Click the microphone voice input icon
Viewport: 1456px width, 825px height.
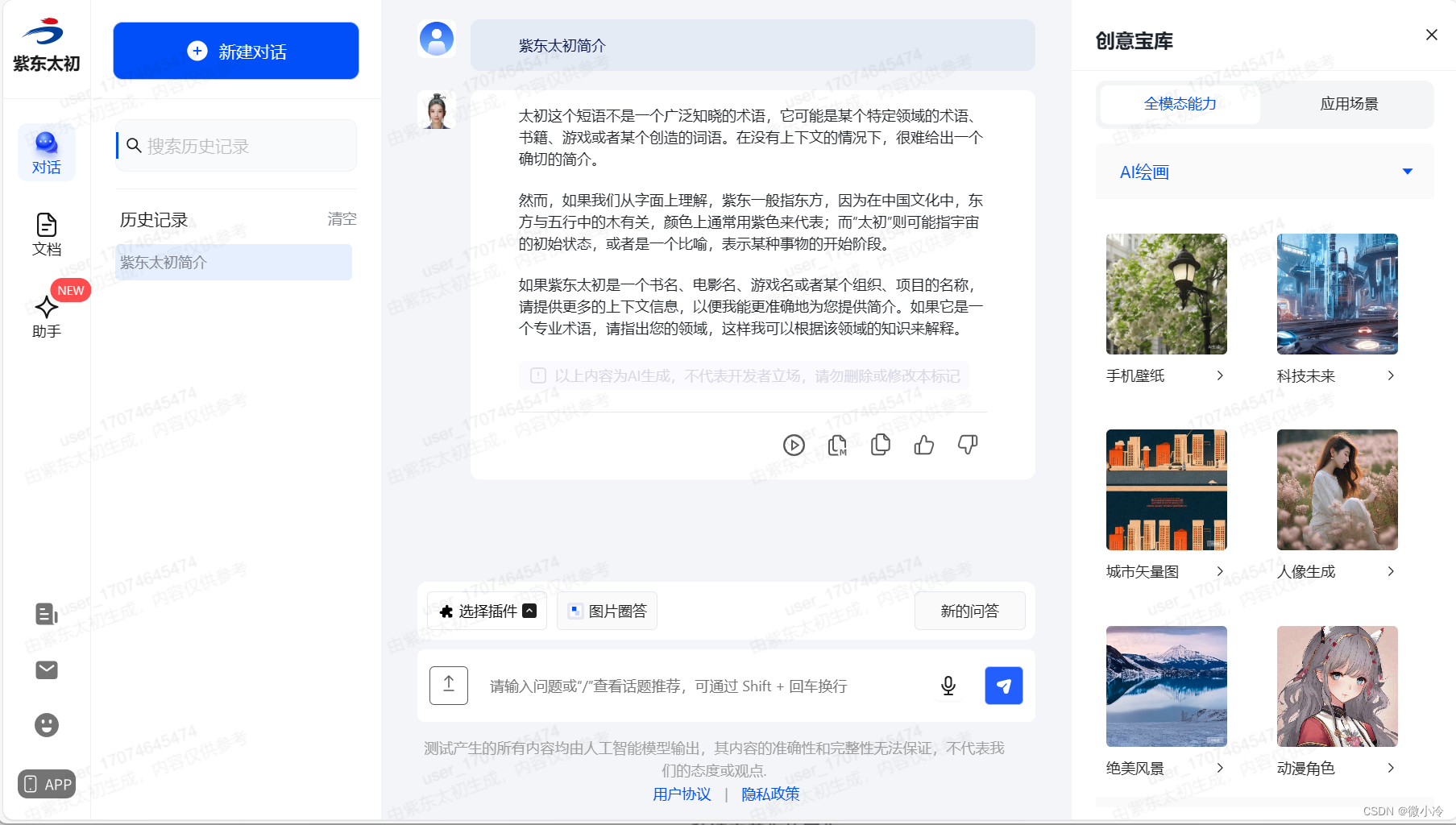point(948,686)
